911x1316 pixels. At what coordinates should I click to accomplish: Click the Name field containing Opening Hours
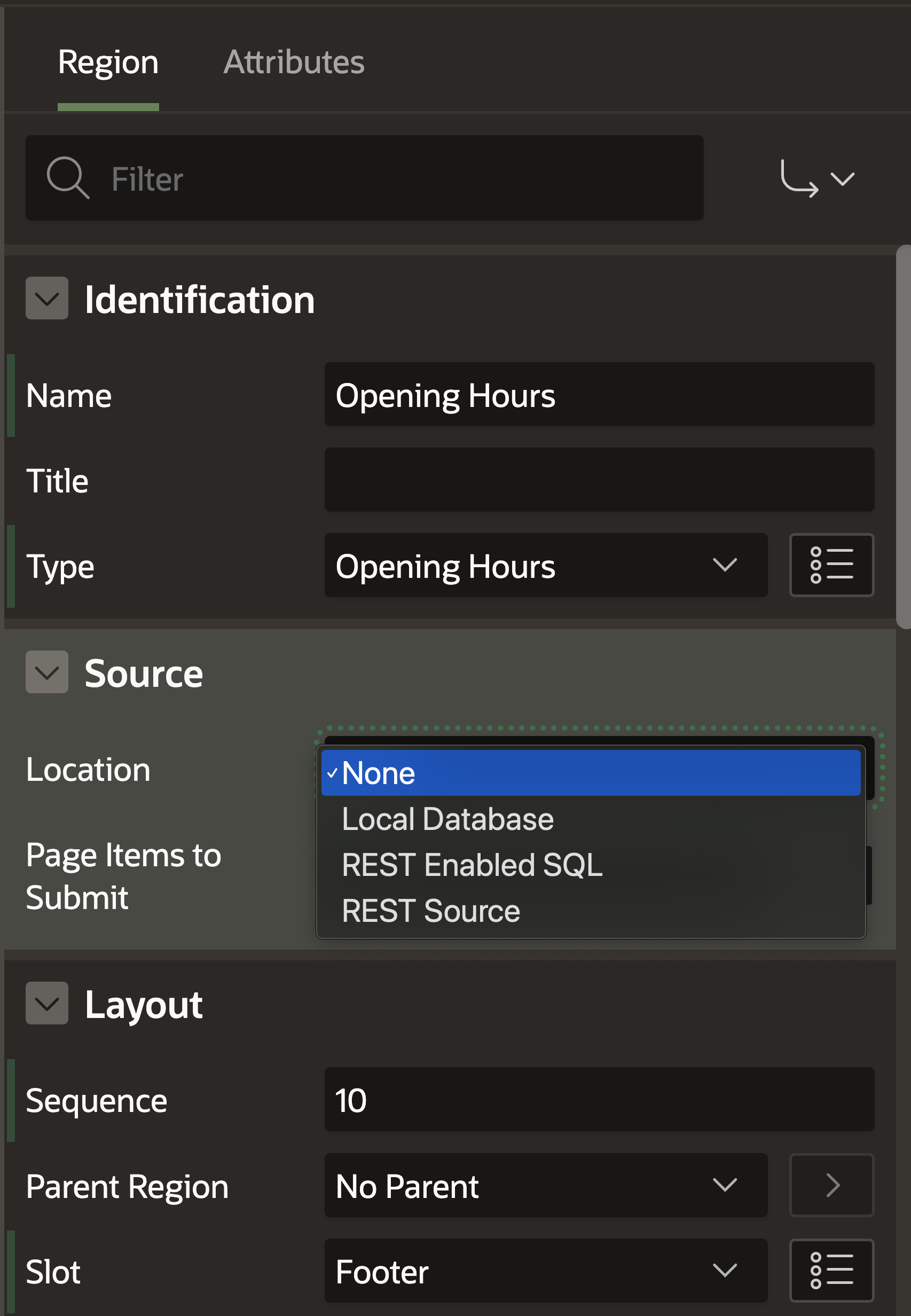[x=599, y=395]
